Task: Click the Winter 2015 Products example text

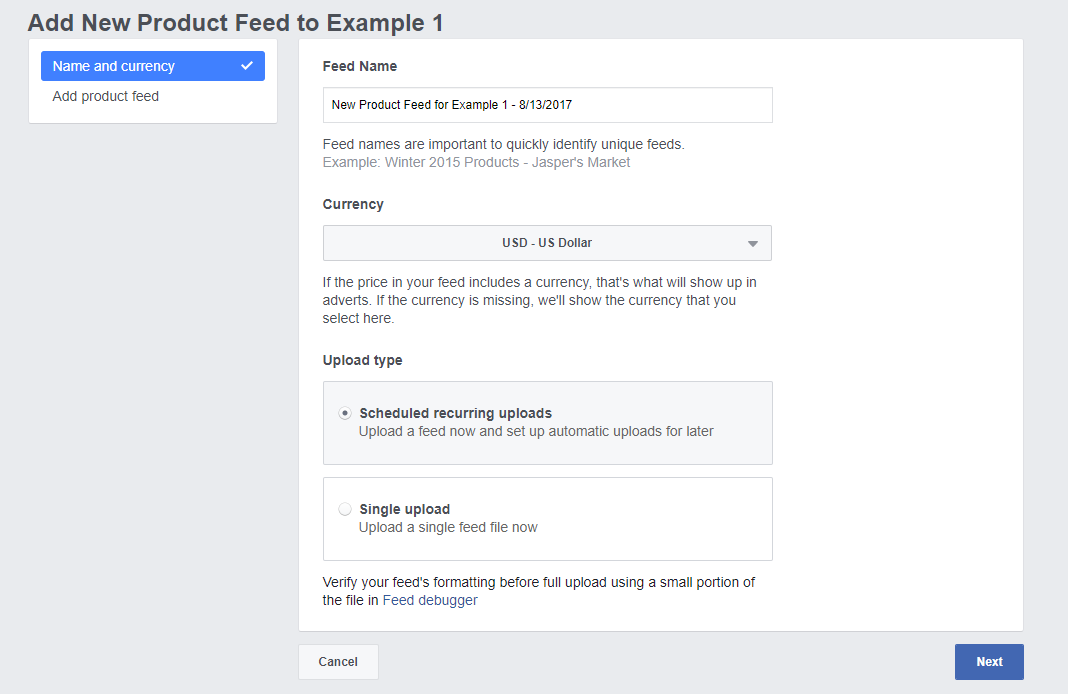Action: tap(476, 162)
